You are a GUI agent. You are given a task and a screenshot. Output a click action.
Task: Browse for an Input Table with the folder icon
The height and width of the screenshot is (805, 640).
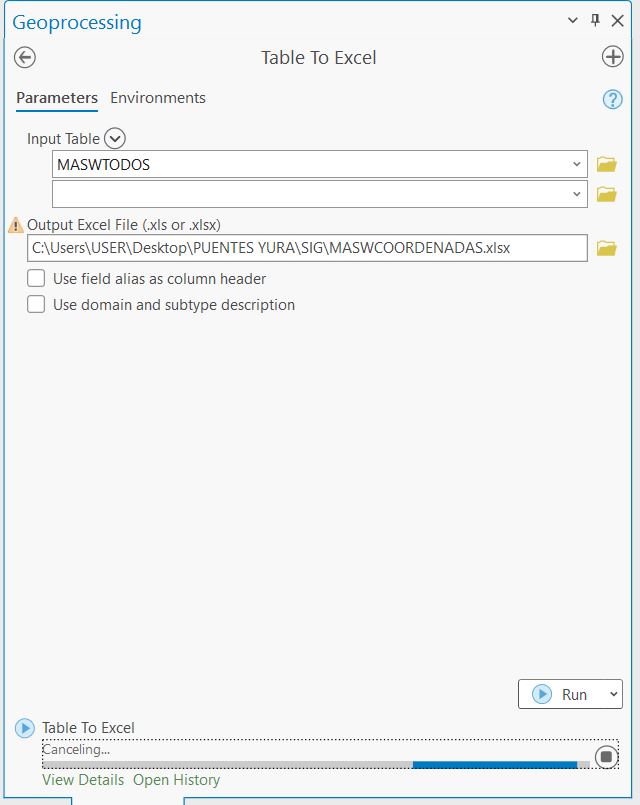[605, 164]
